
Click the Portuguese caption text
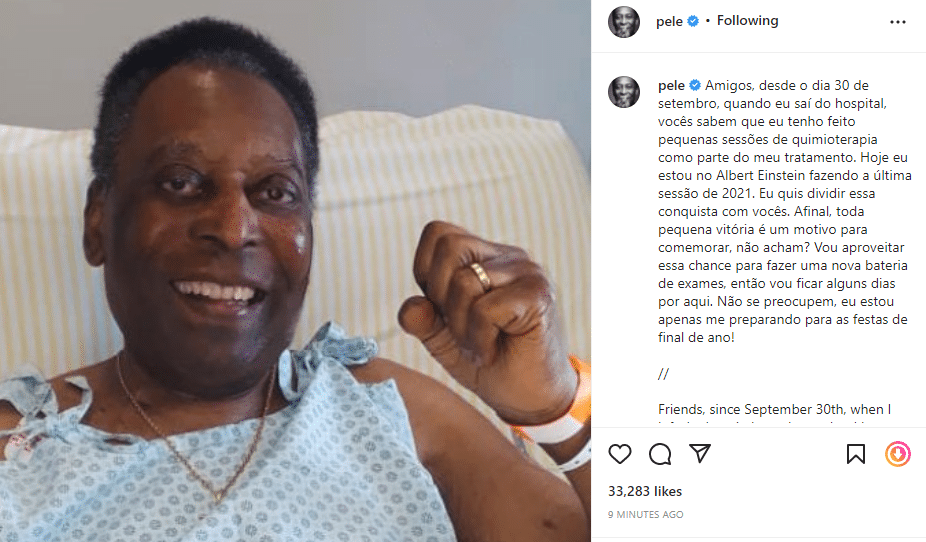pyautogui.click(x=785, y=211)
